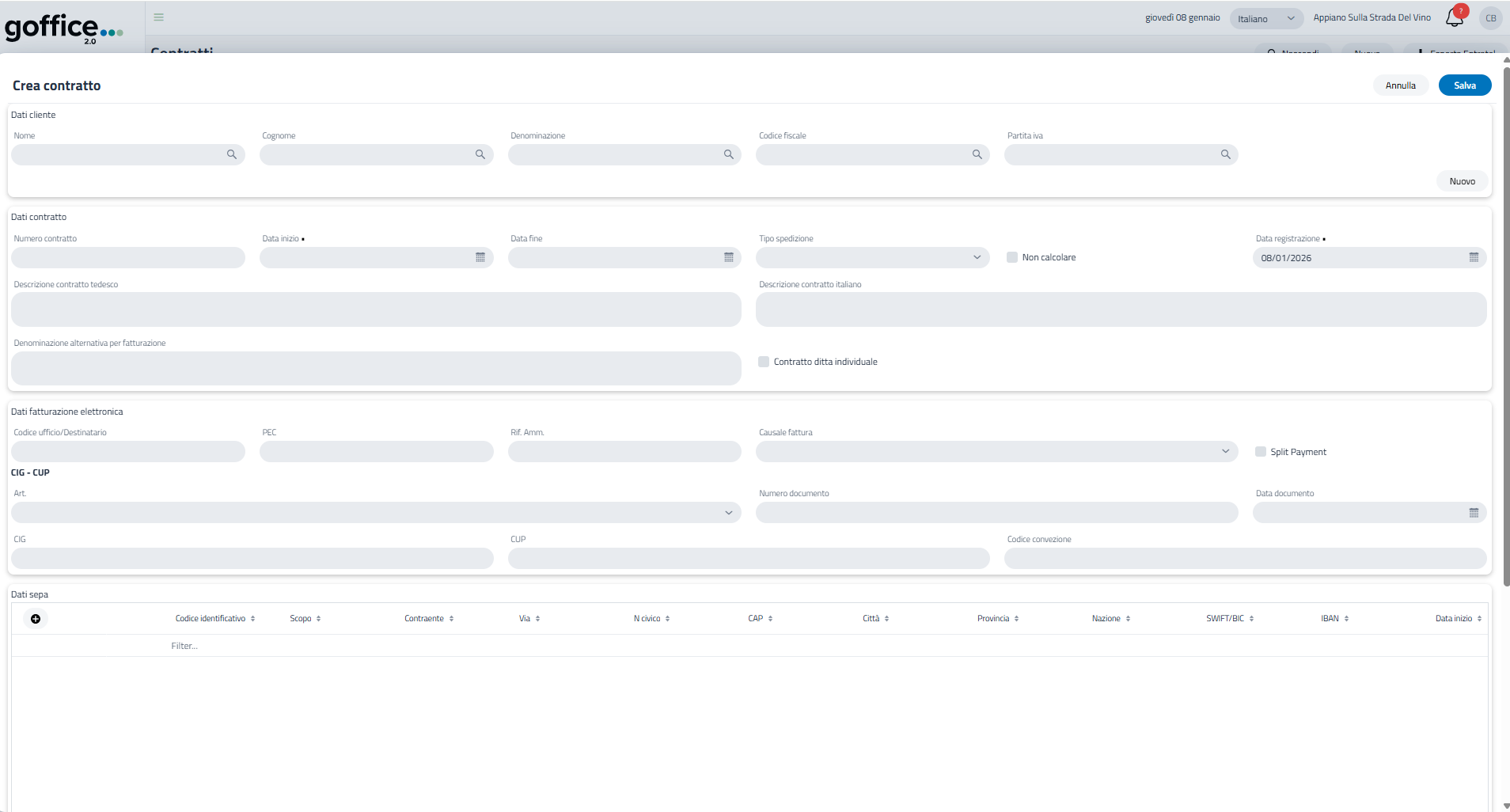Viewport: 1510px width, 812px height.
Task: Enable the Non calcolare checkbox
Action: point(1012,258)
